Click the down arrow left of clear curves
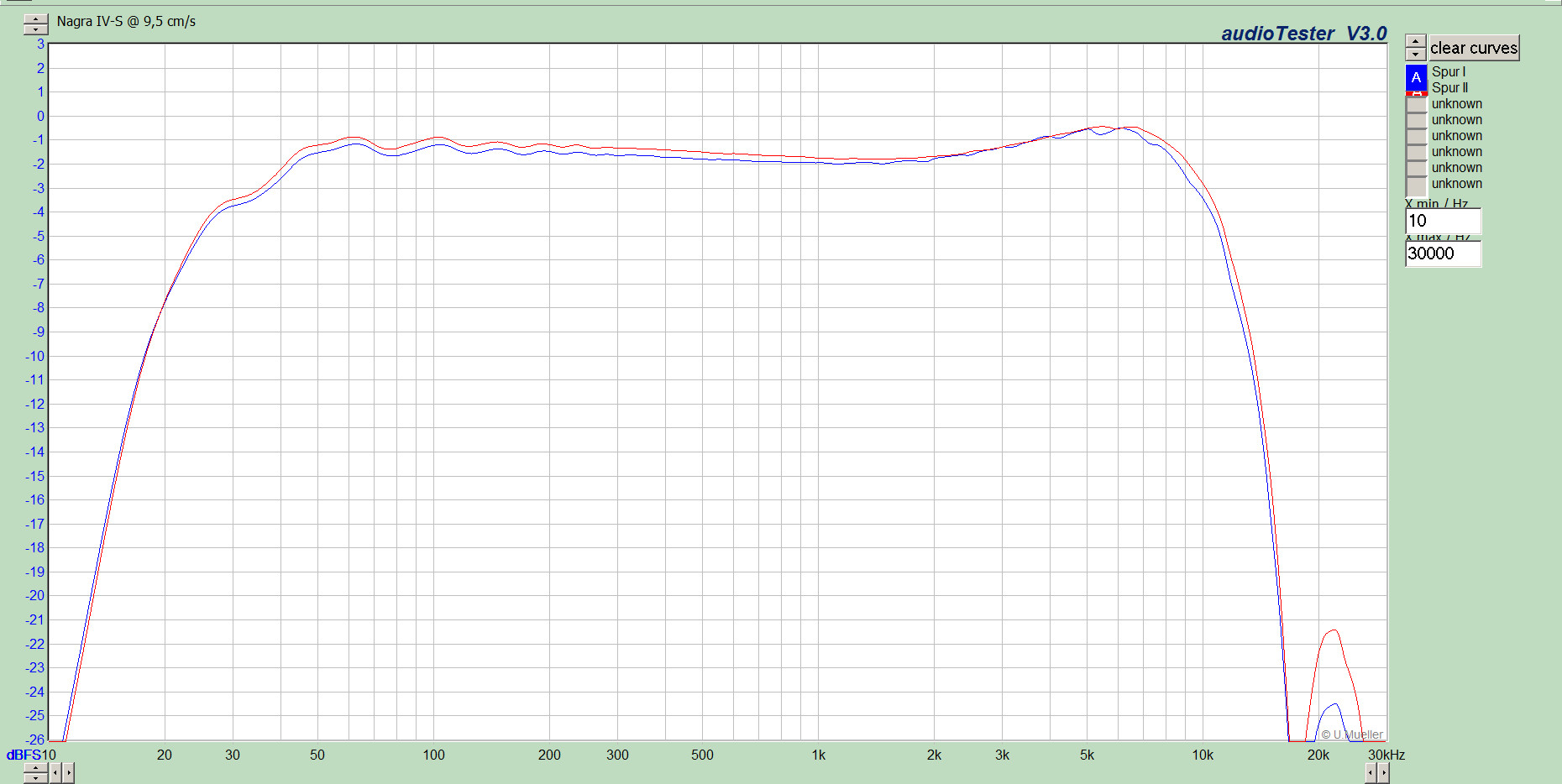This screenshot has height=784, width=1562. point(1416,55)
